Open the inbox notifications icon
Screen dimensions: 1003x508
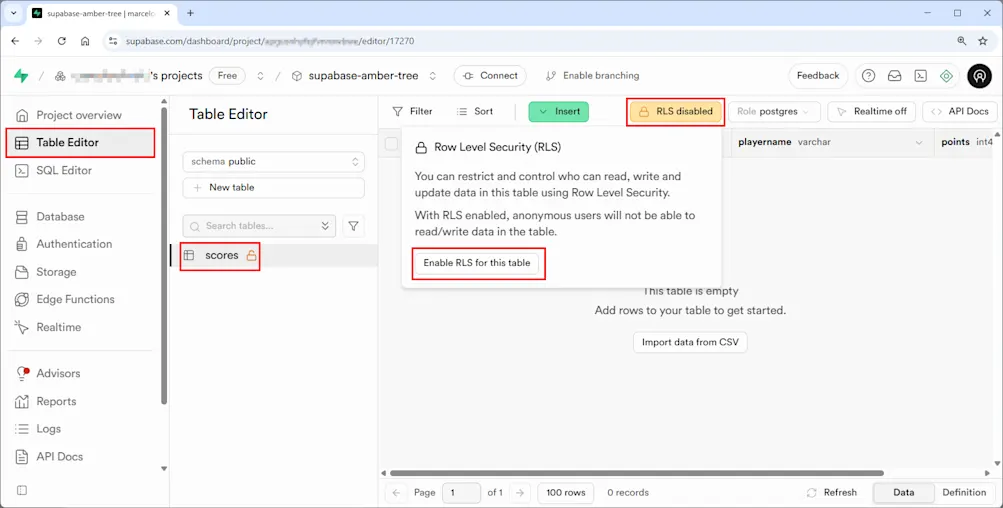pyautogui.click(x=894, y=75)
